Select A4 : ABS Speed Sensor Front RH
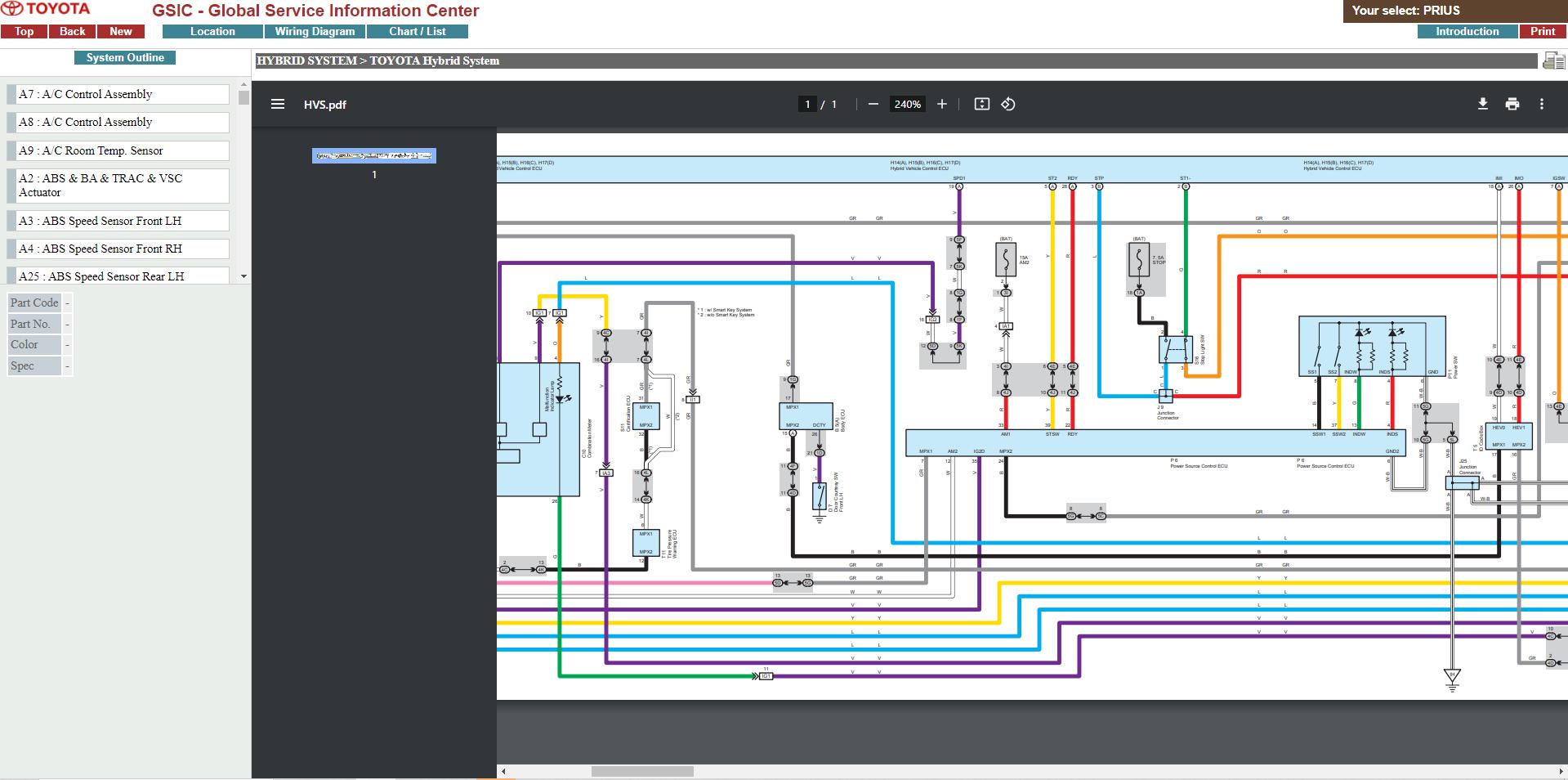Viewport: 1568px width, 780px height. click(x=118, y=249)
